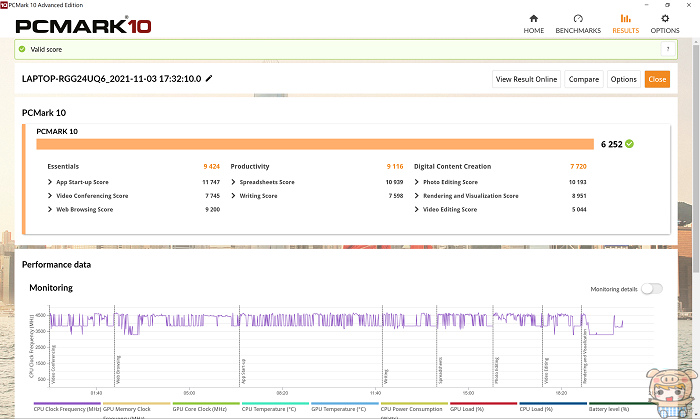Expand the Spreadsheets Score details
Screen dimensions: 700x419
point(233,182)
